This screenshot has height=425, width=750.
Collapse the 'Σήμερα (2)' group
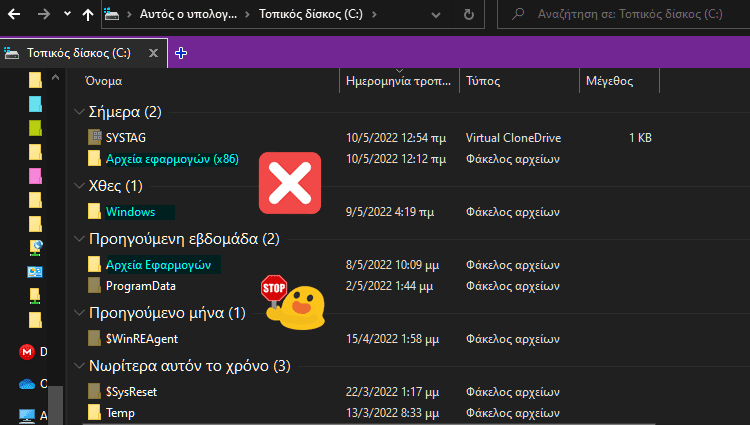pos(79,112)
